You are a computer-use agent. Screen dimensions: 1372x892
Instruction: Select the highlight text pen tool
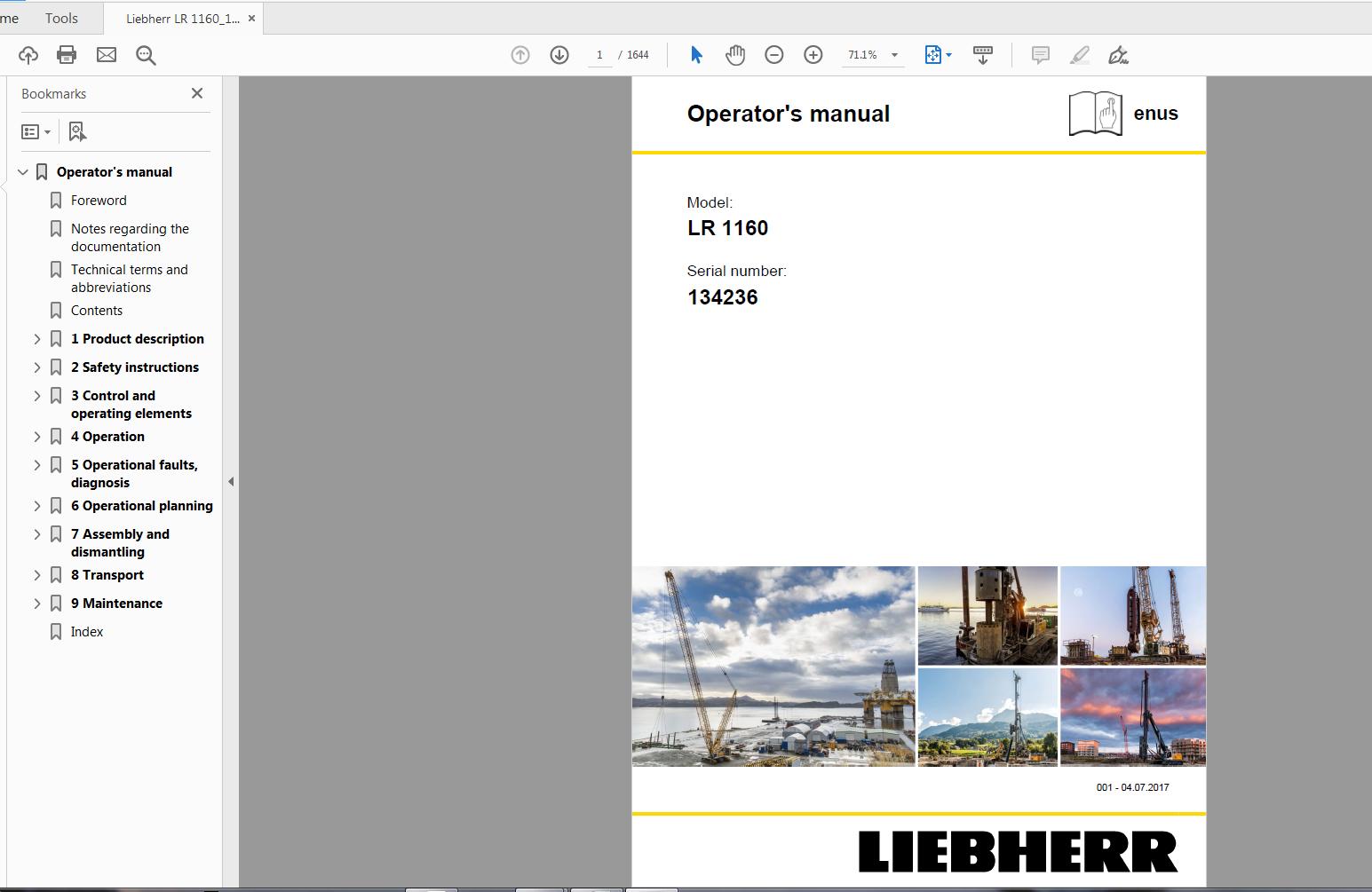click(x=1080, y=55)
